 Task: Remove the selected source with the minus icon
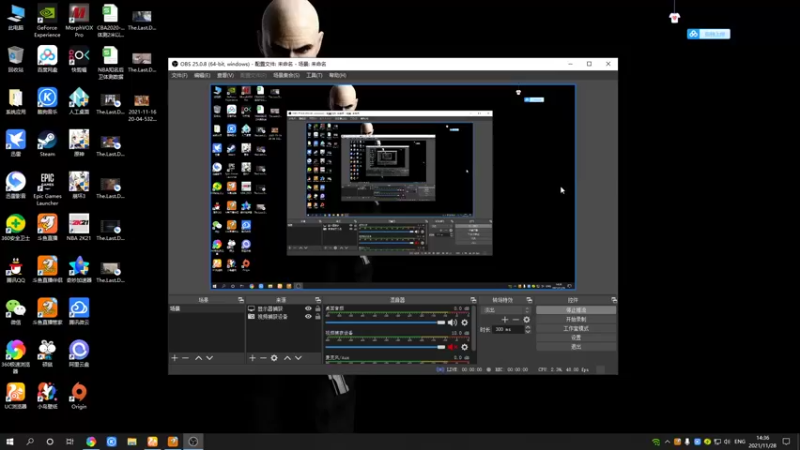click(263, 358)
